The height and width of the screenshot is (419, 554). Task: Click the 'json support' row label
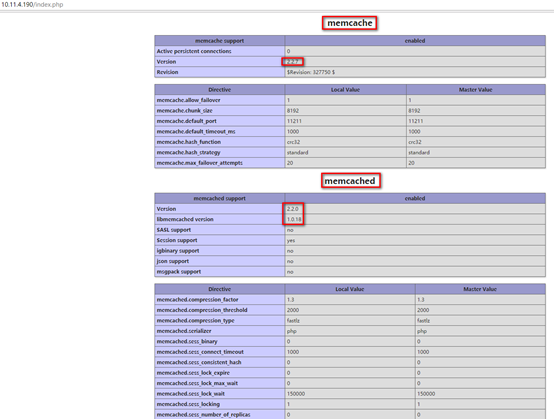click(173, 261)
